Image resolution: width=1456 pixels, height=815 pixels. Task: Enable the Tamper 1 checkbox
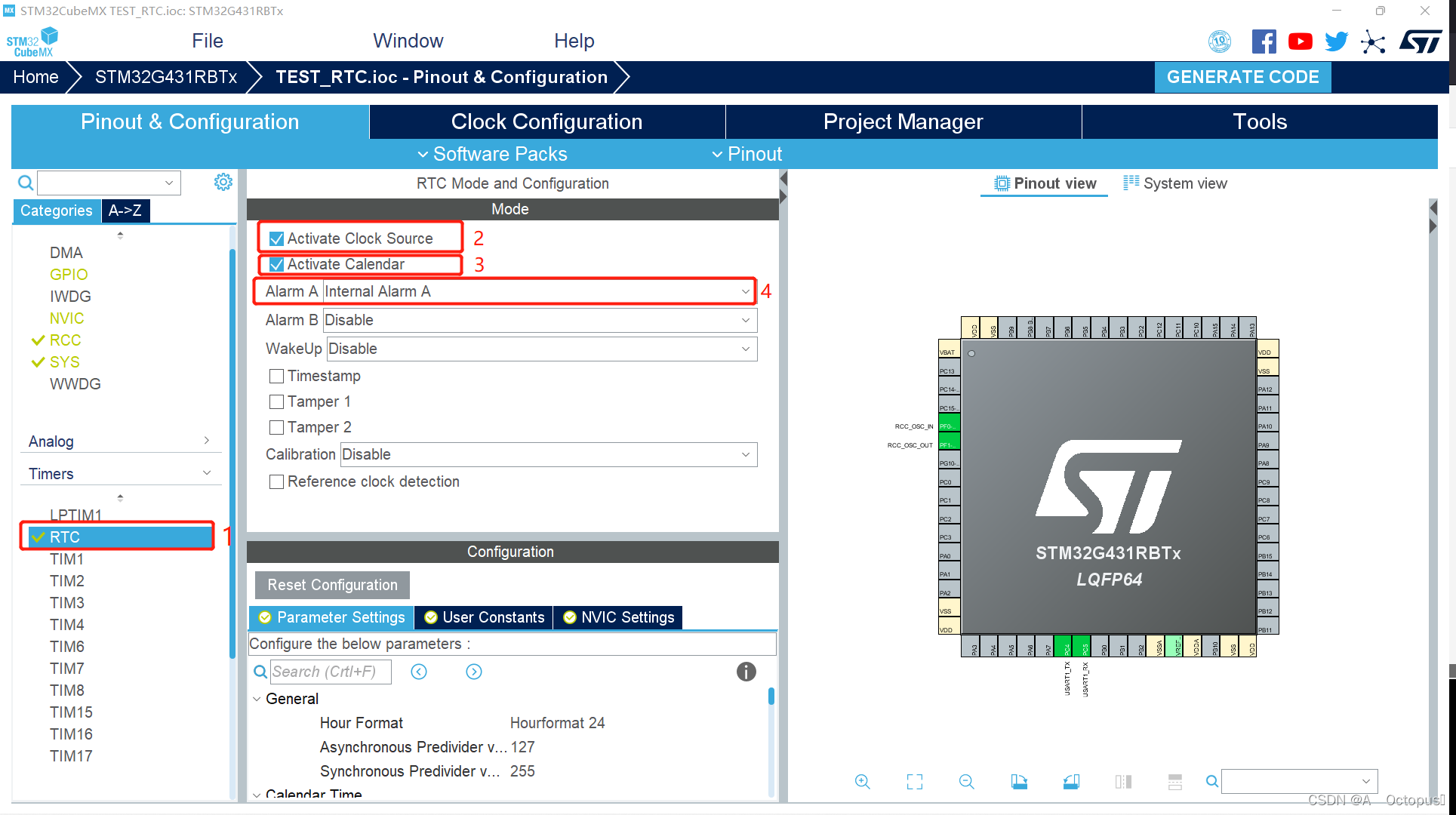pos(277,401)
